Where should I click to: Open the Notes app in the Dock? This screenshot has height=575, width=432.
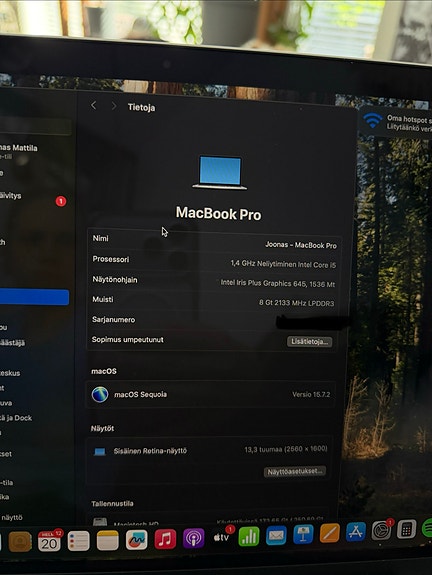point(107,541)
